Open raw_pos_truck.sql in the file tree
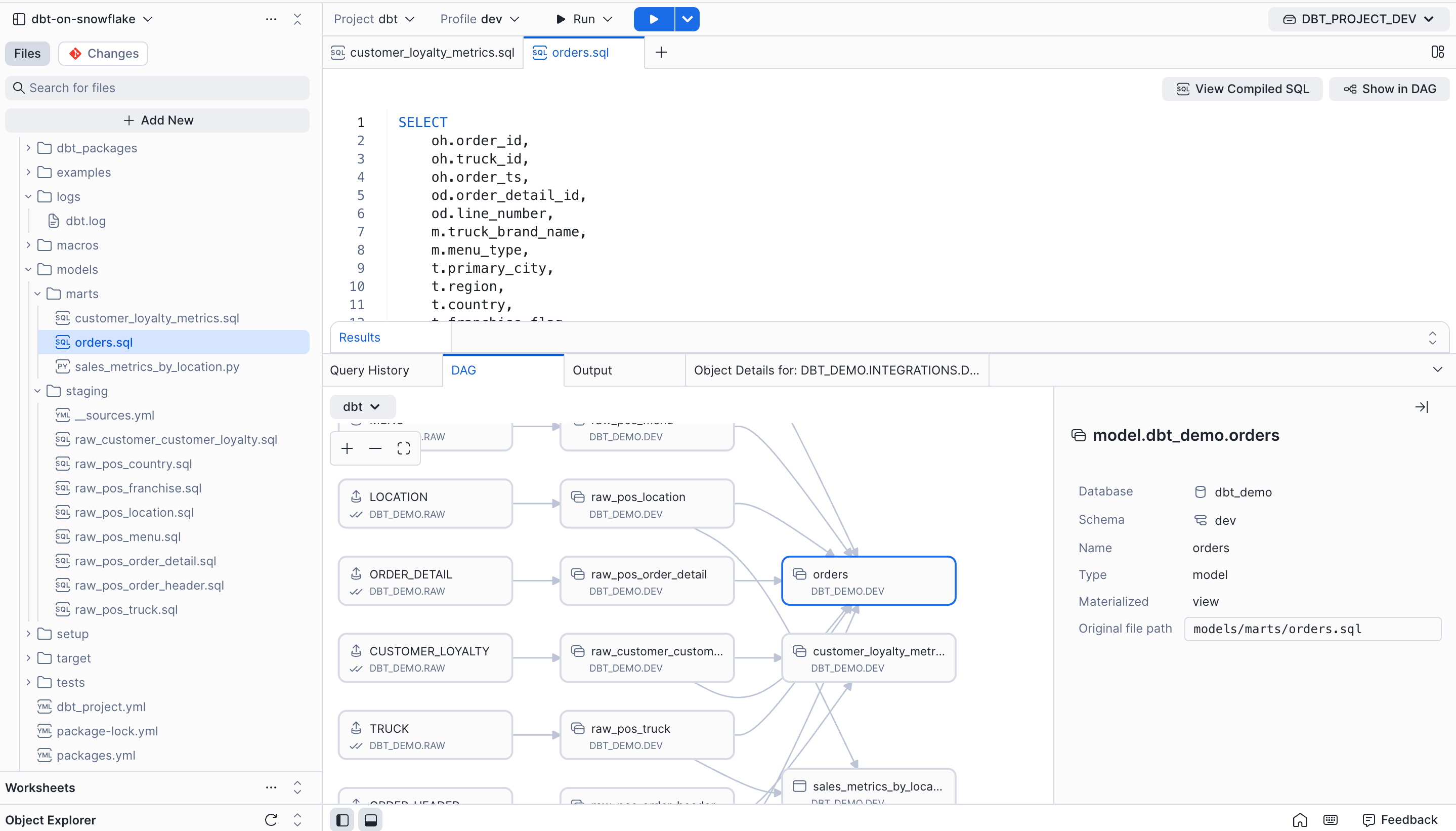 (x=125, y=609)
